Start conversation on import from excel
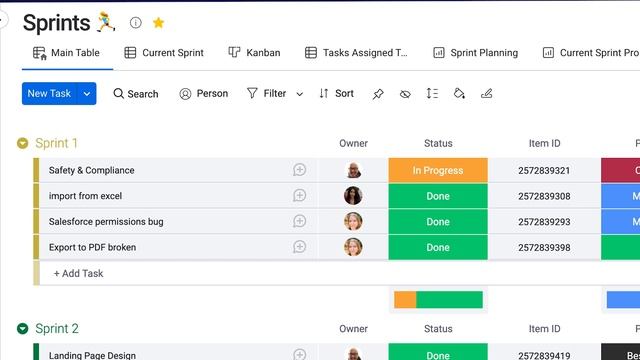Viewport: 640px width, 360px height. click(x=300, y=196)
